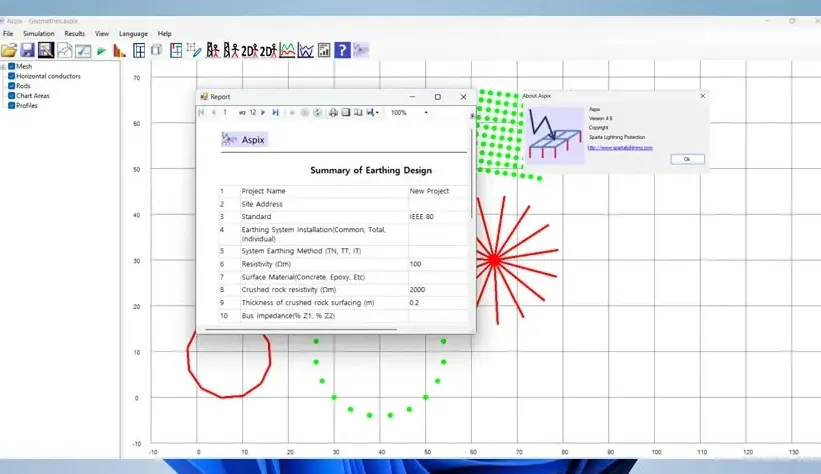821x474 pixels.
Task: Toggle print layout view in Report toolbar
Action: pyautogui.click(x=346, y=113)
